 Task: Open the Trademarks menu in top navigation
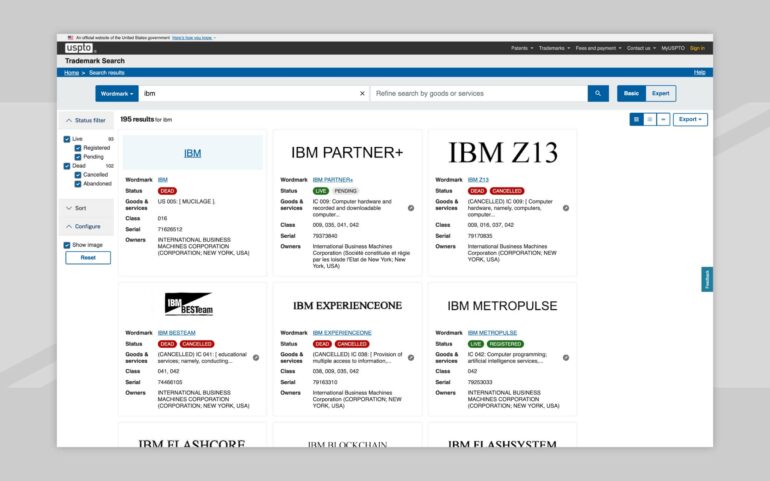point(553,48)
